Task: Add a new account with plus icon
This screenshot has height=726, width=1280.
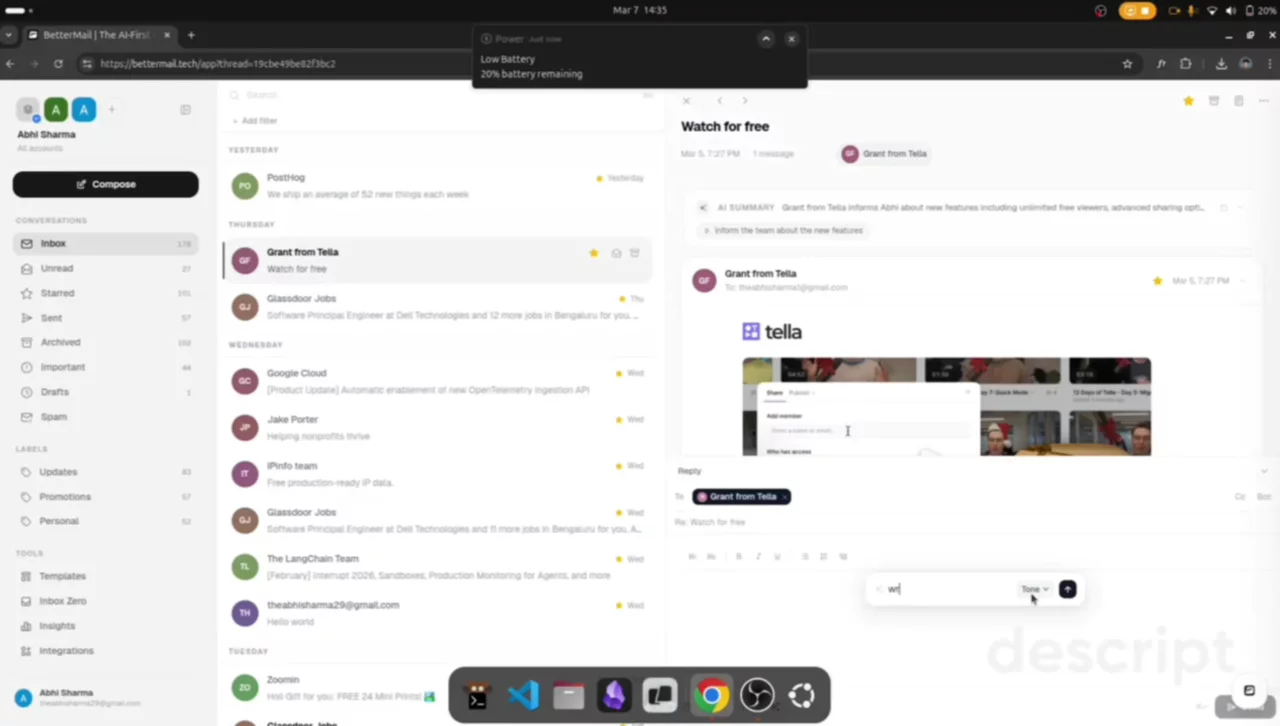Action: point(111,110)
